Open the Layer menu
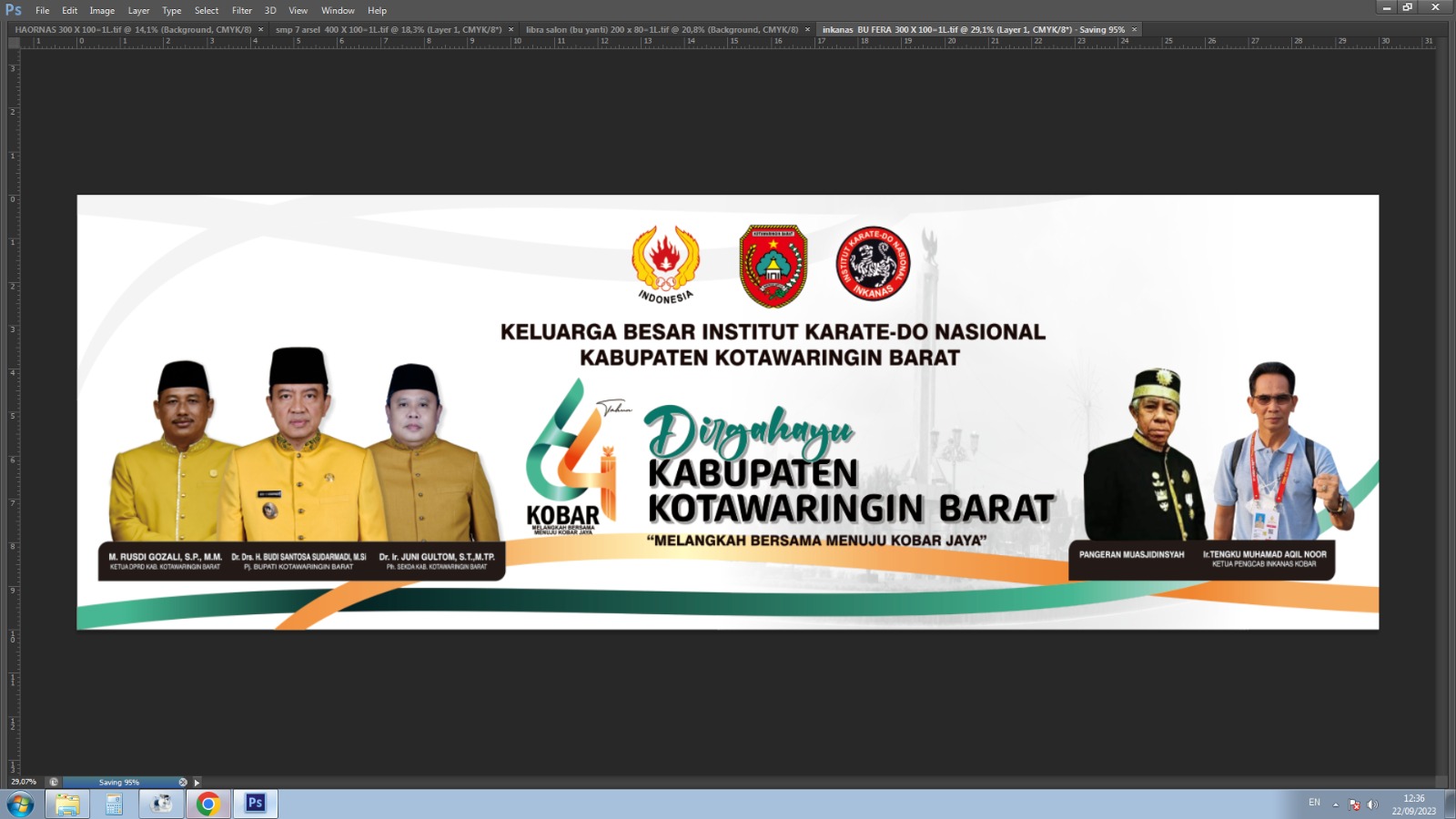Screen dimensions: 1456x819 pyautogui.click(x=138, y=11)
